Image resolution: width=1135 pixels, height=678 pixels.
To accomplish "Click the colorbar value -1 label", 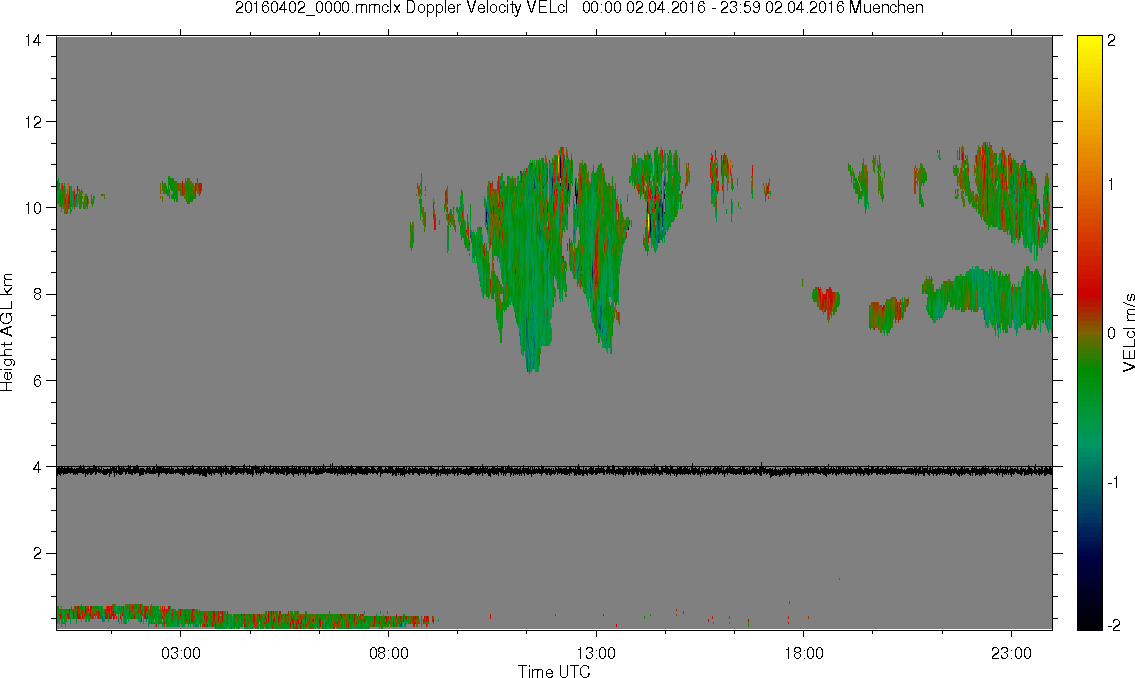I will pyautogui.click(x=1113, y=482).
